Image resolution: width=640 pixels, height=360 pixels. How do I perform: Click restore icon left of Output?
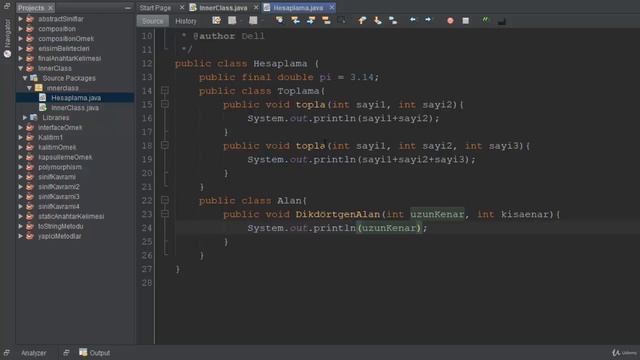click(x=66, y=352)
